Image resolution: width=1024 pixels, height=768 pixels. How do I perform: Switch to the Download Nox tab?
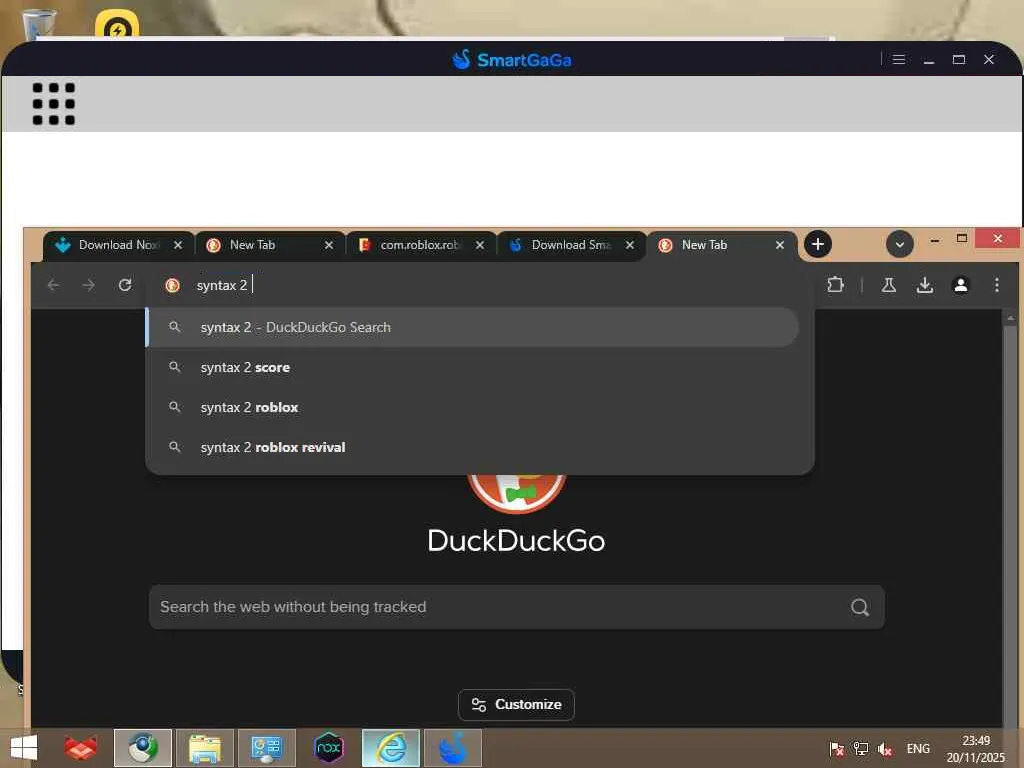[118, 246]
